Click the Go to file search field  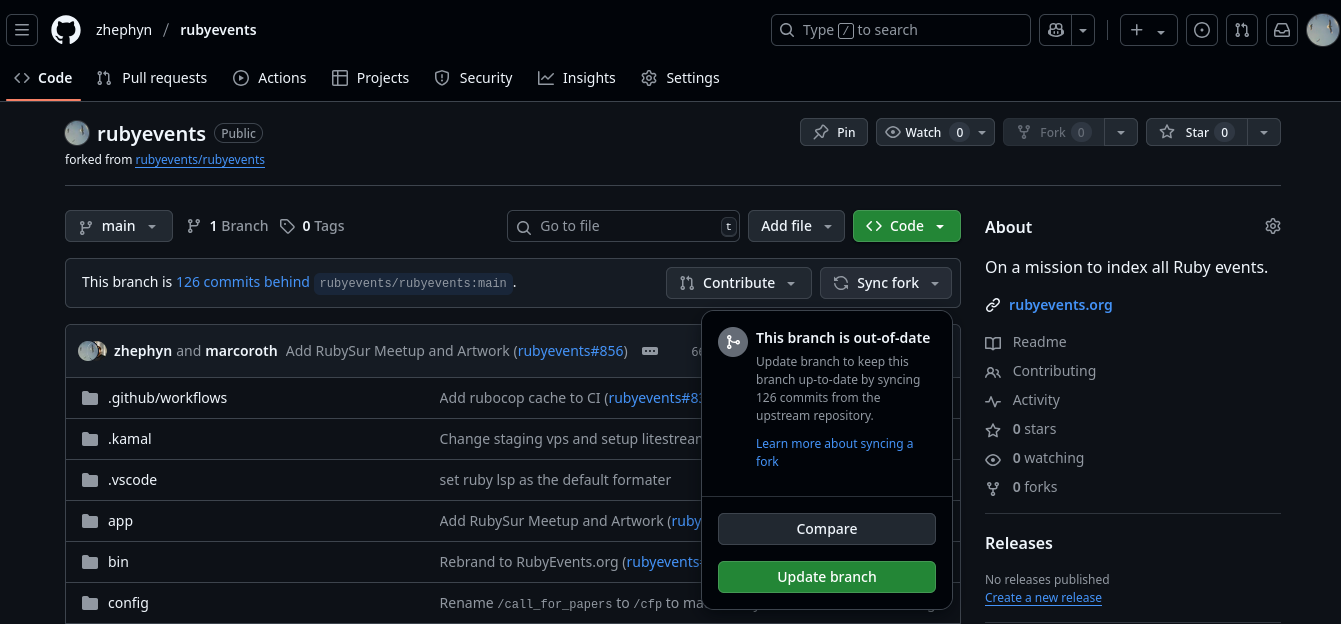coord(623,226)
